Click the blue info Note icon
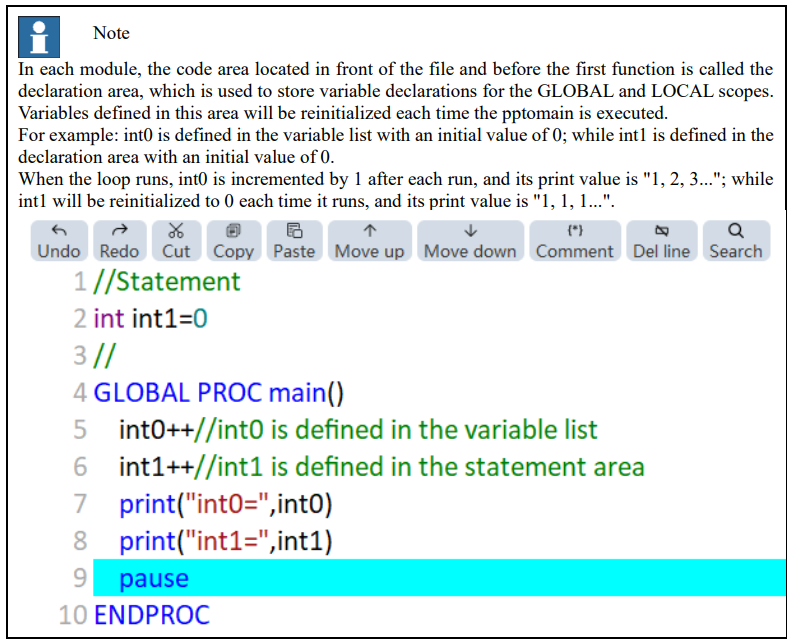788x641 pixels. pyautogui.click(x=39, y=37)
